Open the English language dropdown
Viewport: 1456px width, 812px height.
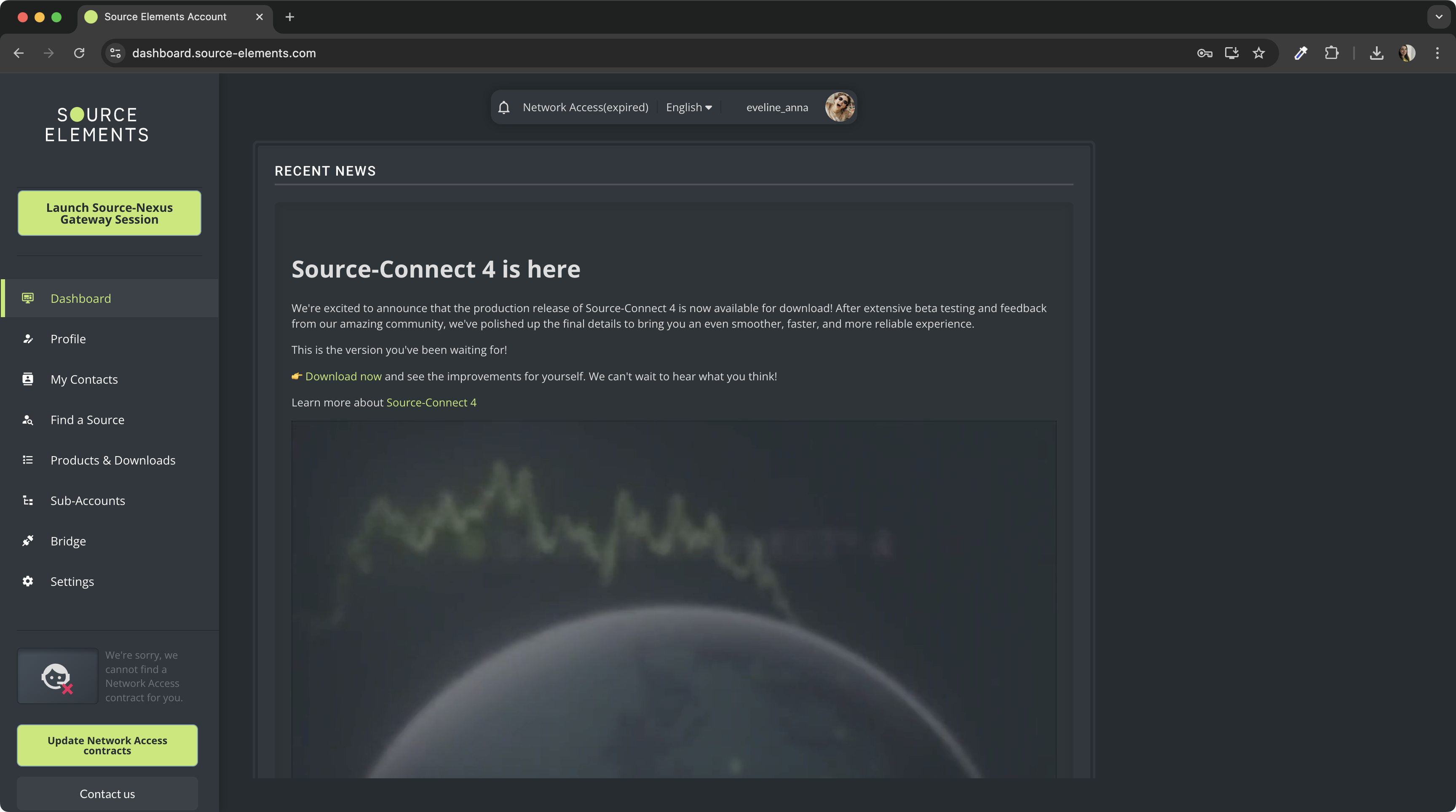[688, 107]
